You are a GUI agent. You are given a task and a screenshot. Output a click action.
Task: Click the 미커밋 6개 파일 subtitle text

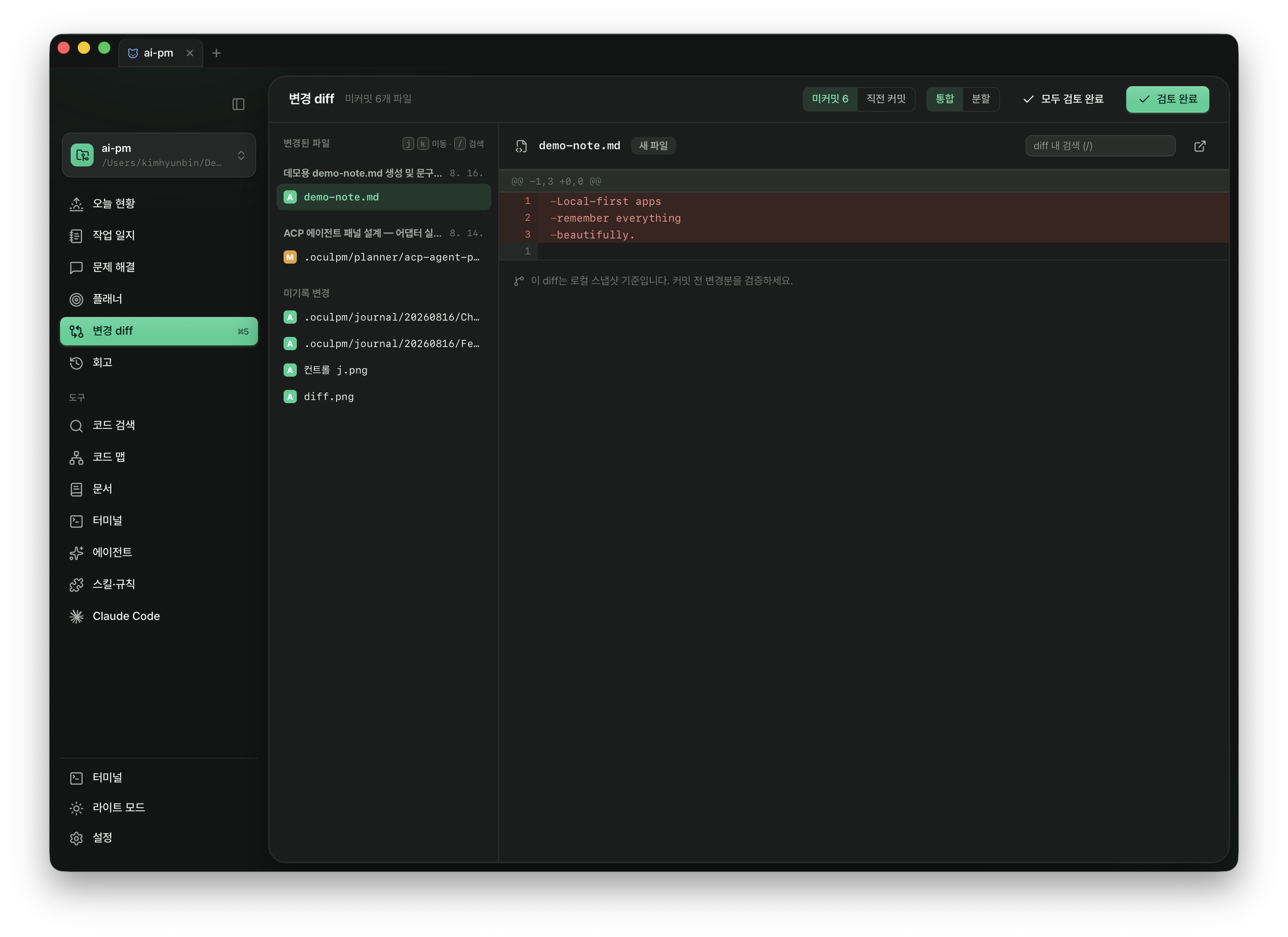click(378, 99)
